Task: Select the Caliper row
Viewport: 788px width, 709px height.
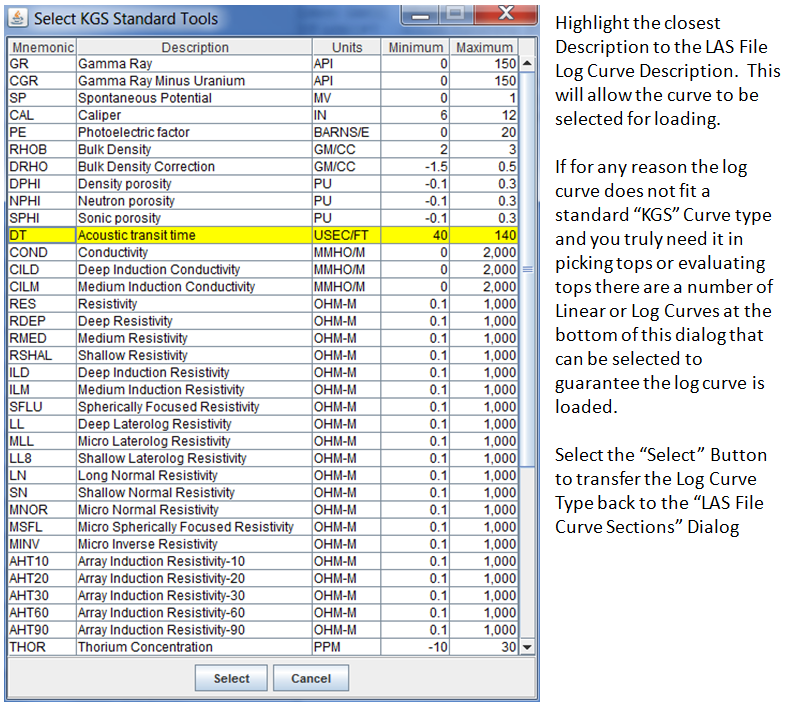Action: click(263, 115)
